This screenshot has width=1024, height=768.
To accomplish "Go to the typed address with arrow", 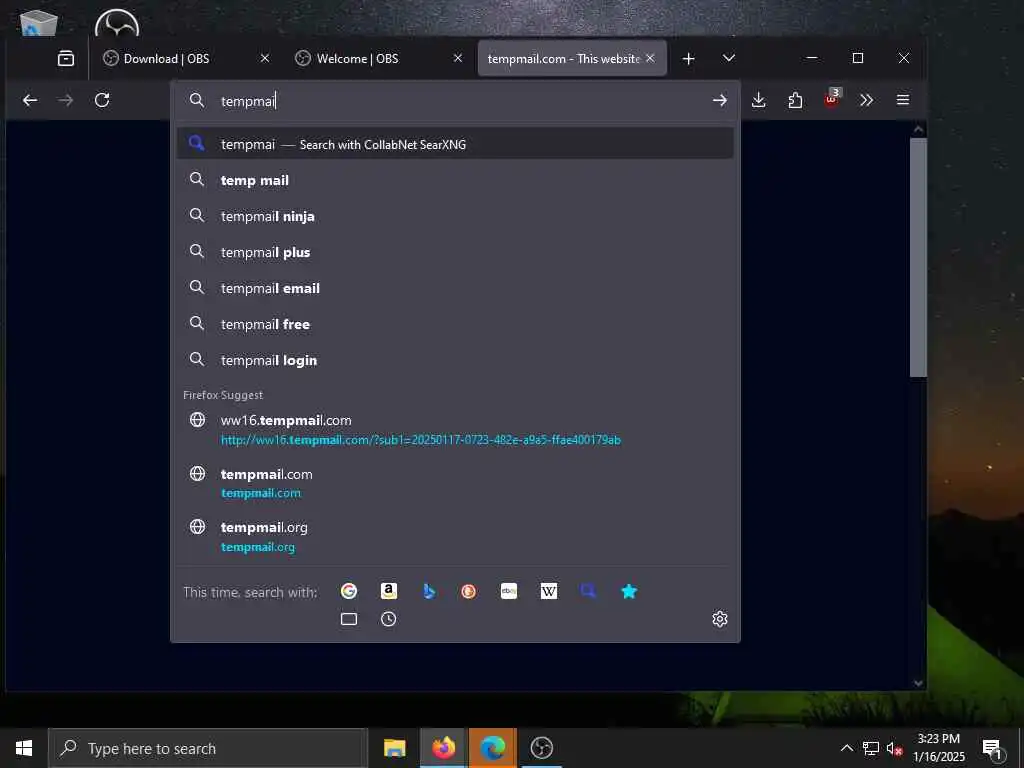I will coord(720,101).
